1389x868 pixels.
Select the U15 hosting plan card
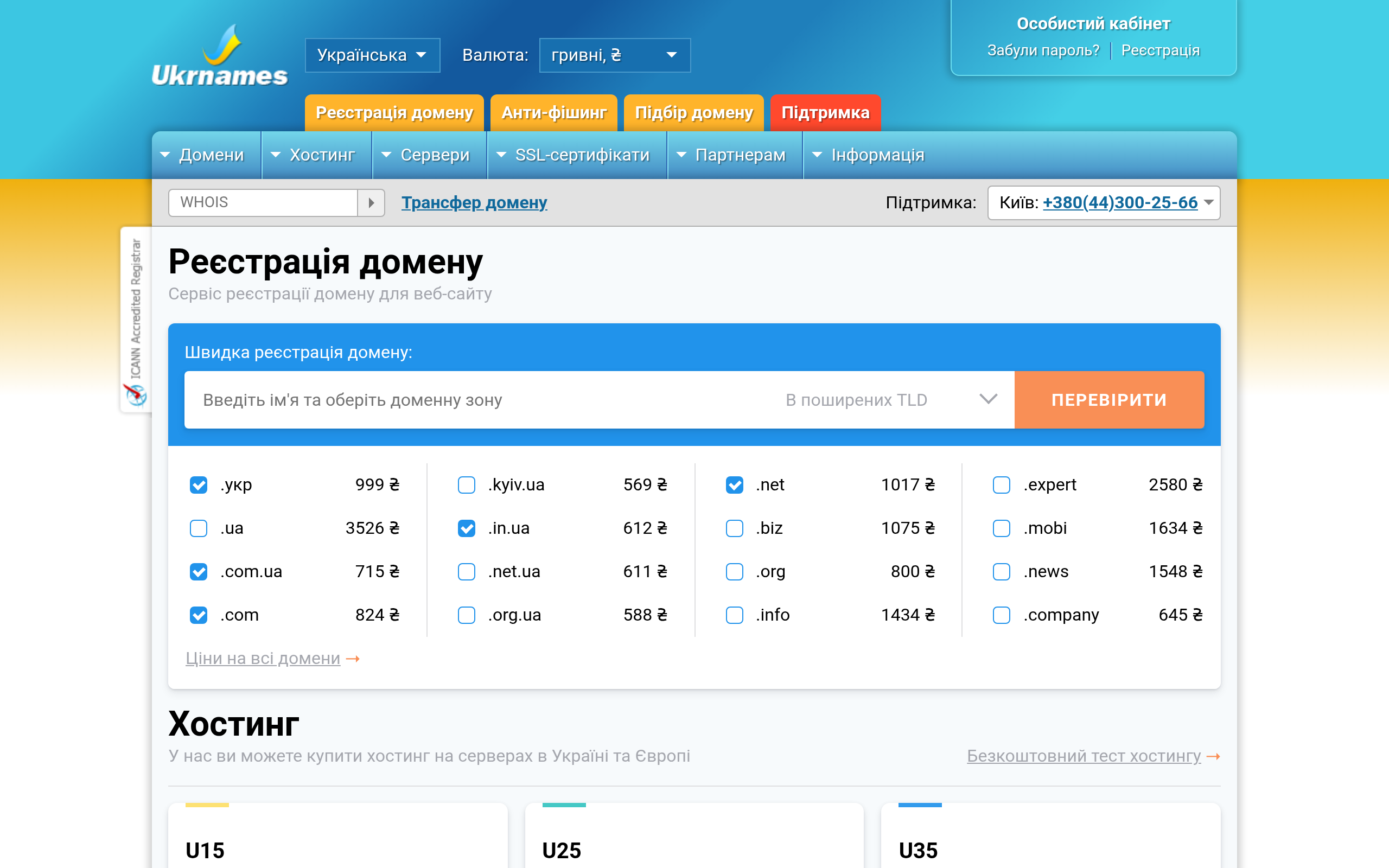click(x=337, y=835)
